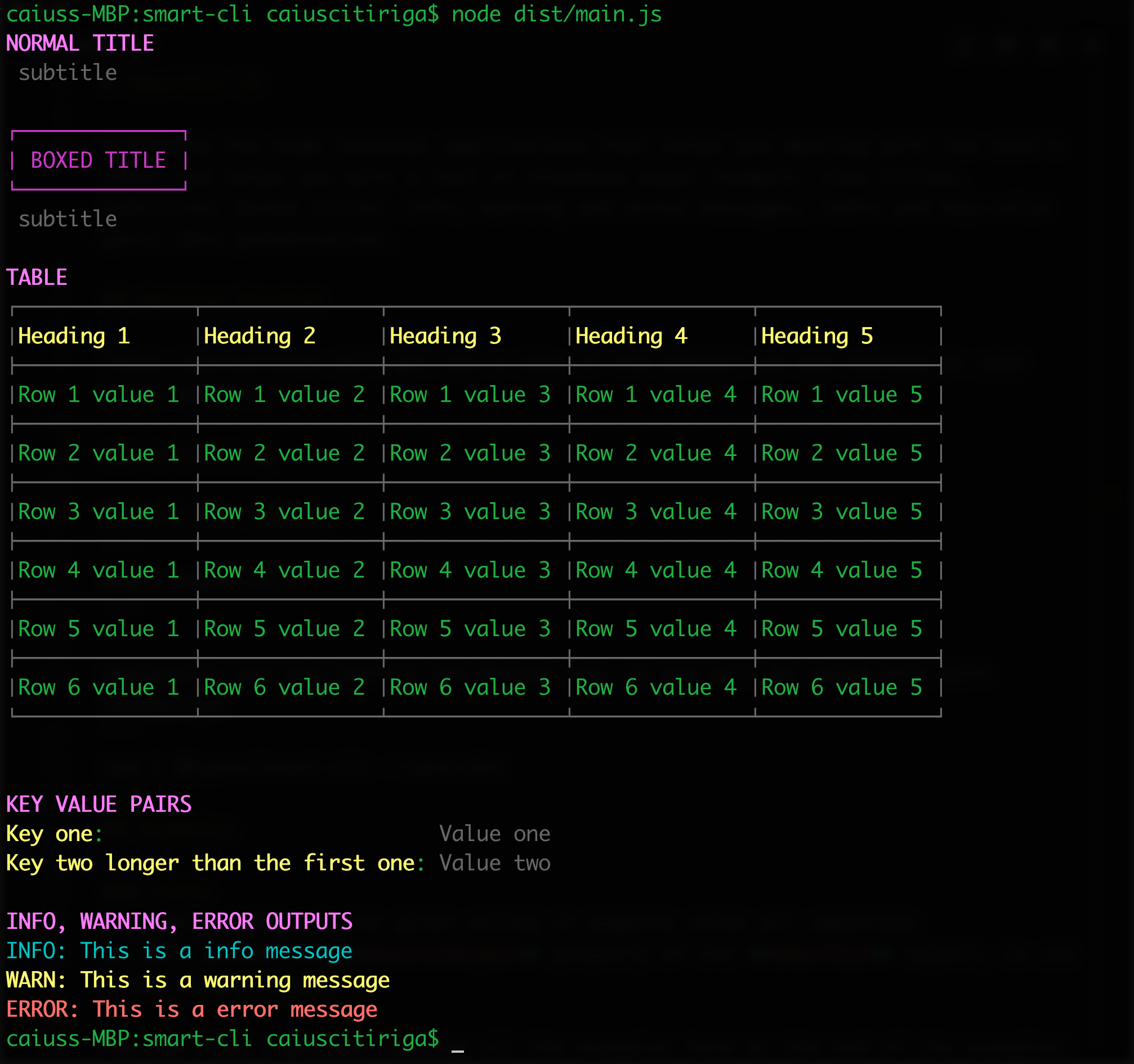Select the Row 2 value 4 cell
The image size is (1134, 1064).
point(655,453)
